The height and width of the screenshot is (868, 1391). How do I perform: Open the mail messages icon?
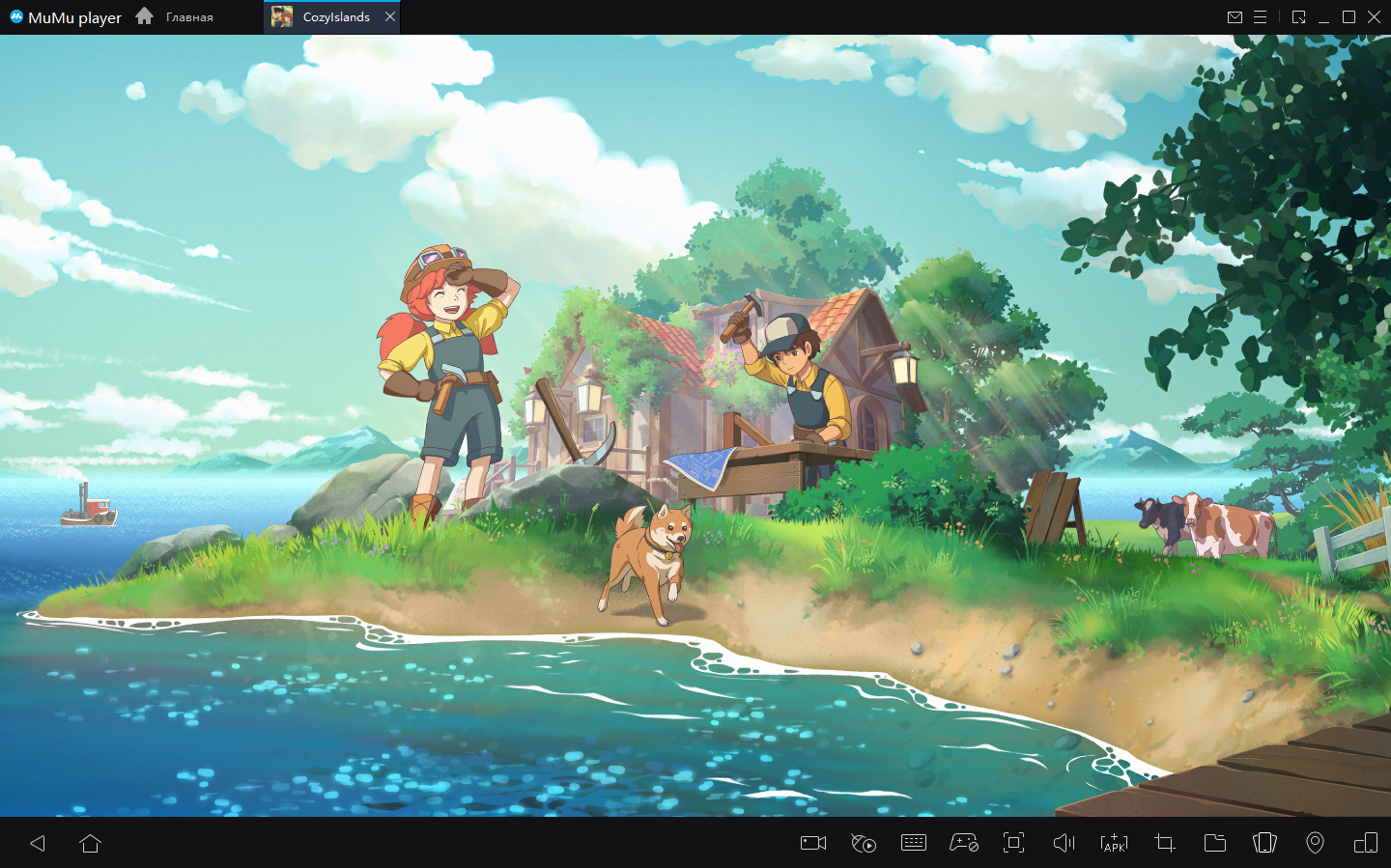click(x=1235, y=17)
